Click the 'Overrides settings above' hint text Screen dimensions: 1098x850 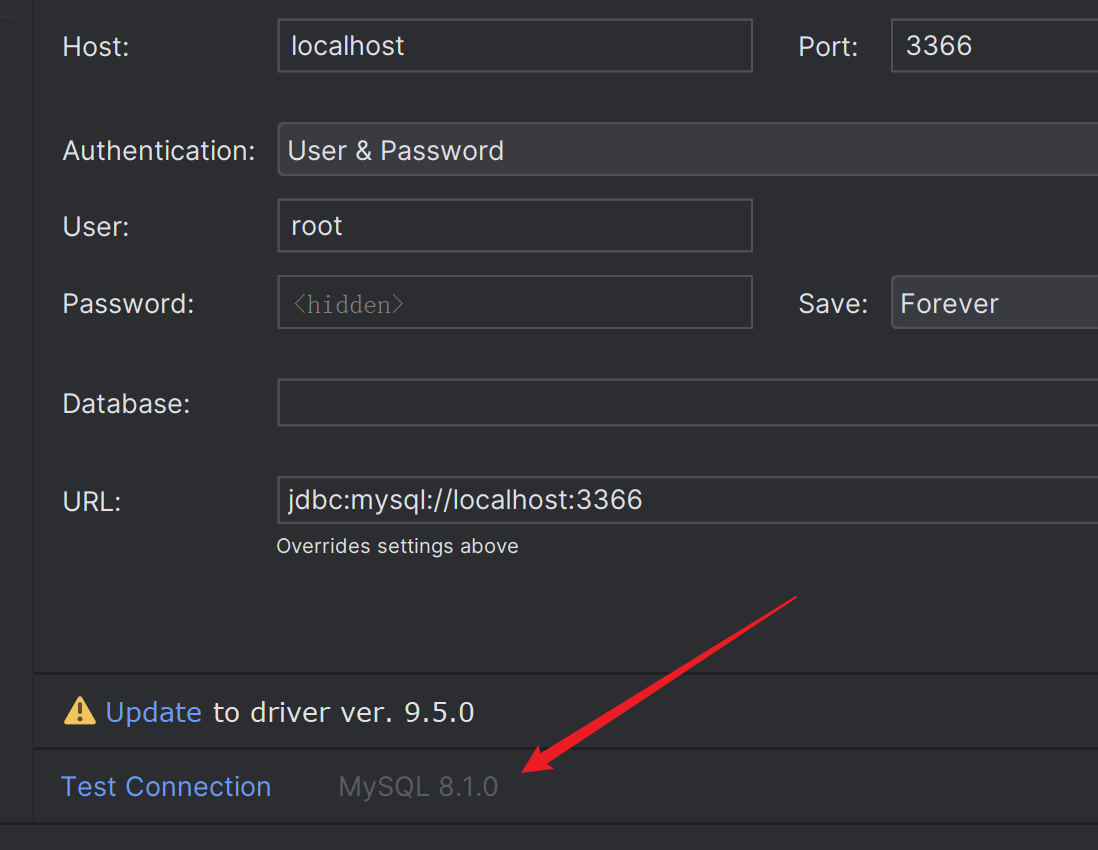(397, 546)
